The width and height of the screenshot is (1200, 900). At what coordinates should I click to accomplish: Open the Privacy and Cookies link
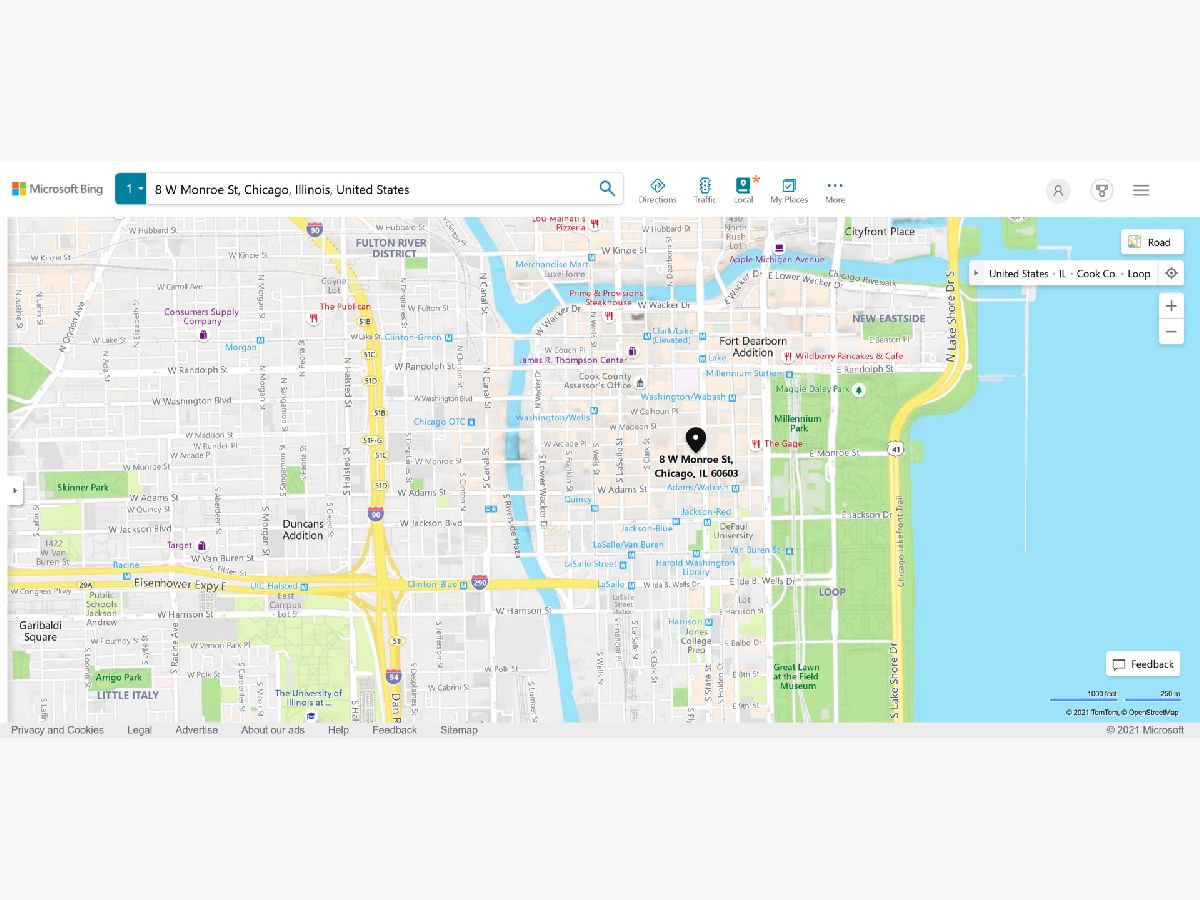coord(57,730)
